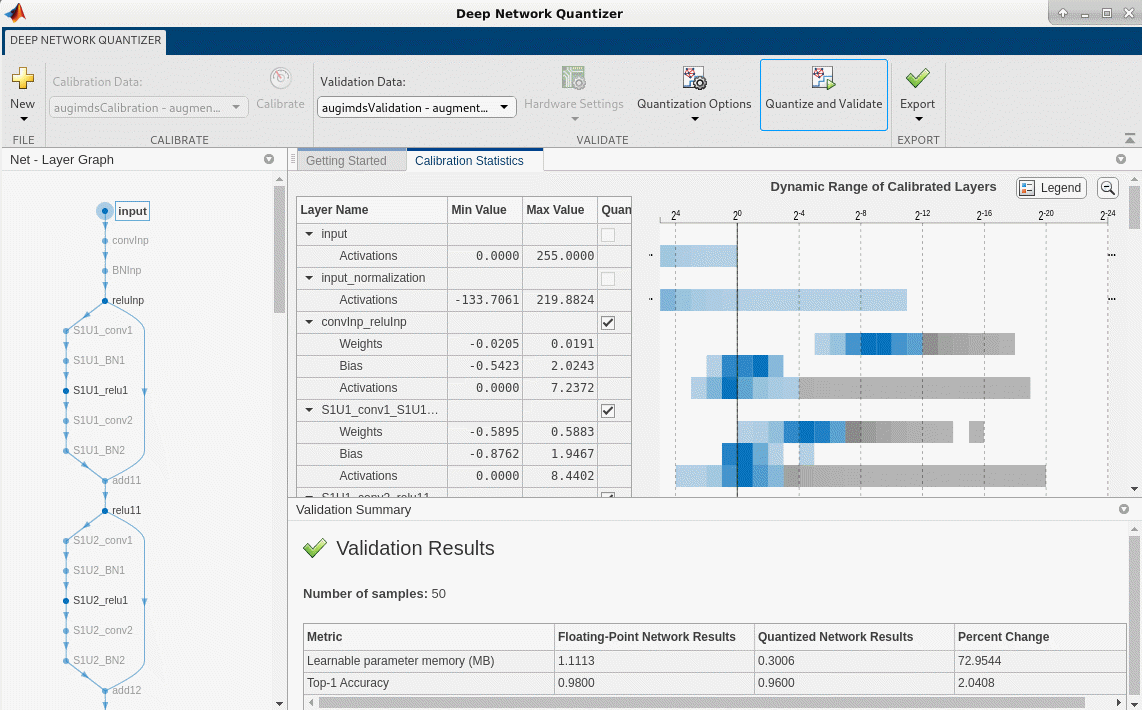Click calibration statistics vertical scrollbar
1142x710 pixels.
click(x=1135, y=206)
